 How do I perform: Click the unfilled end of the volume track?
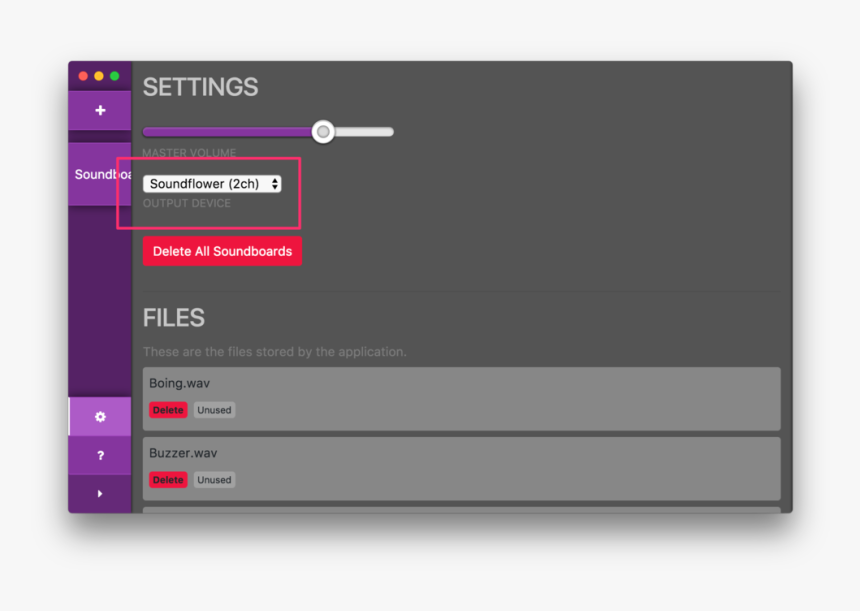(365, 132)
